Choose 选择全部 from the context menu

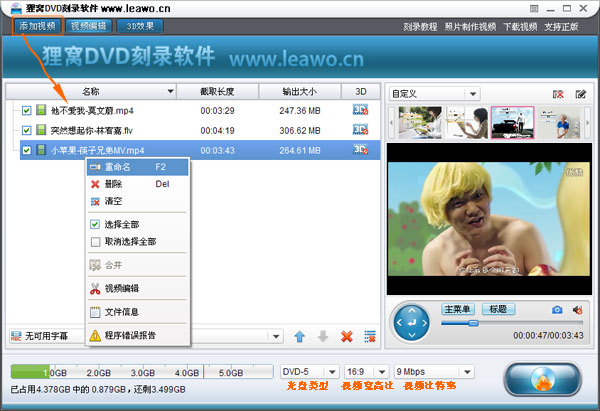[x=138, y=224]
